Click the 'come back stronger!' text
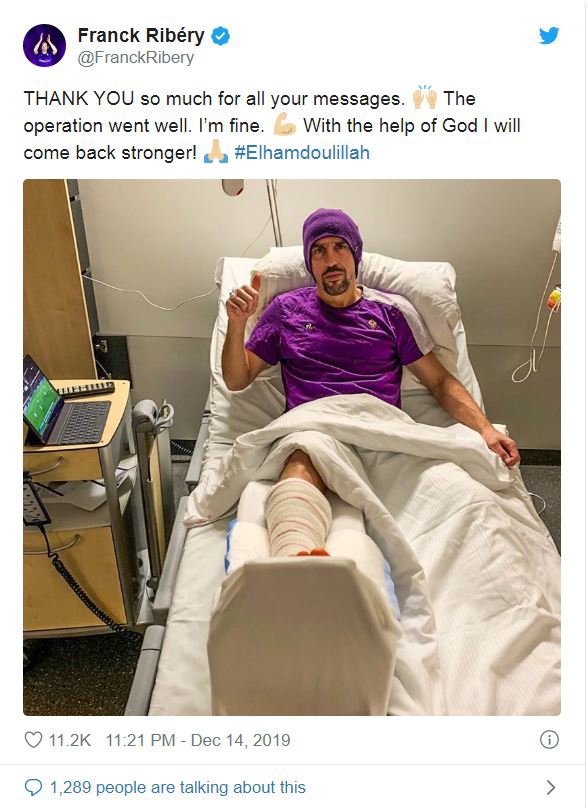This screenshot has width=588, height=809. 110,153
